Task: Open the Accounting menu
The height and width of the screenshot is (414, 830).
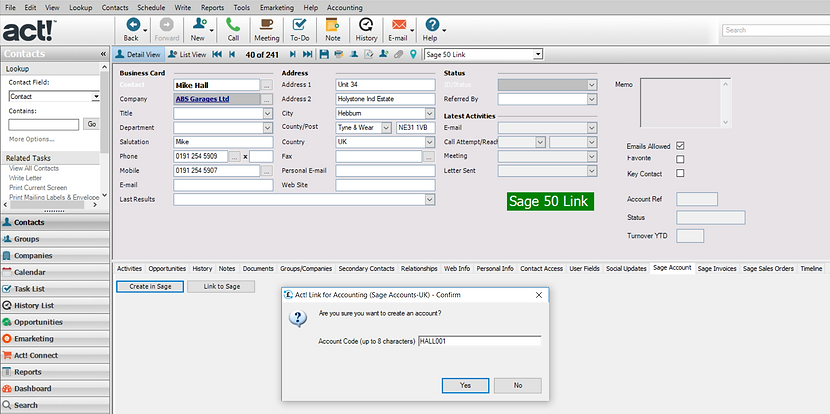Action: (345, 7)
